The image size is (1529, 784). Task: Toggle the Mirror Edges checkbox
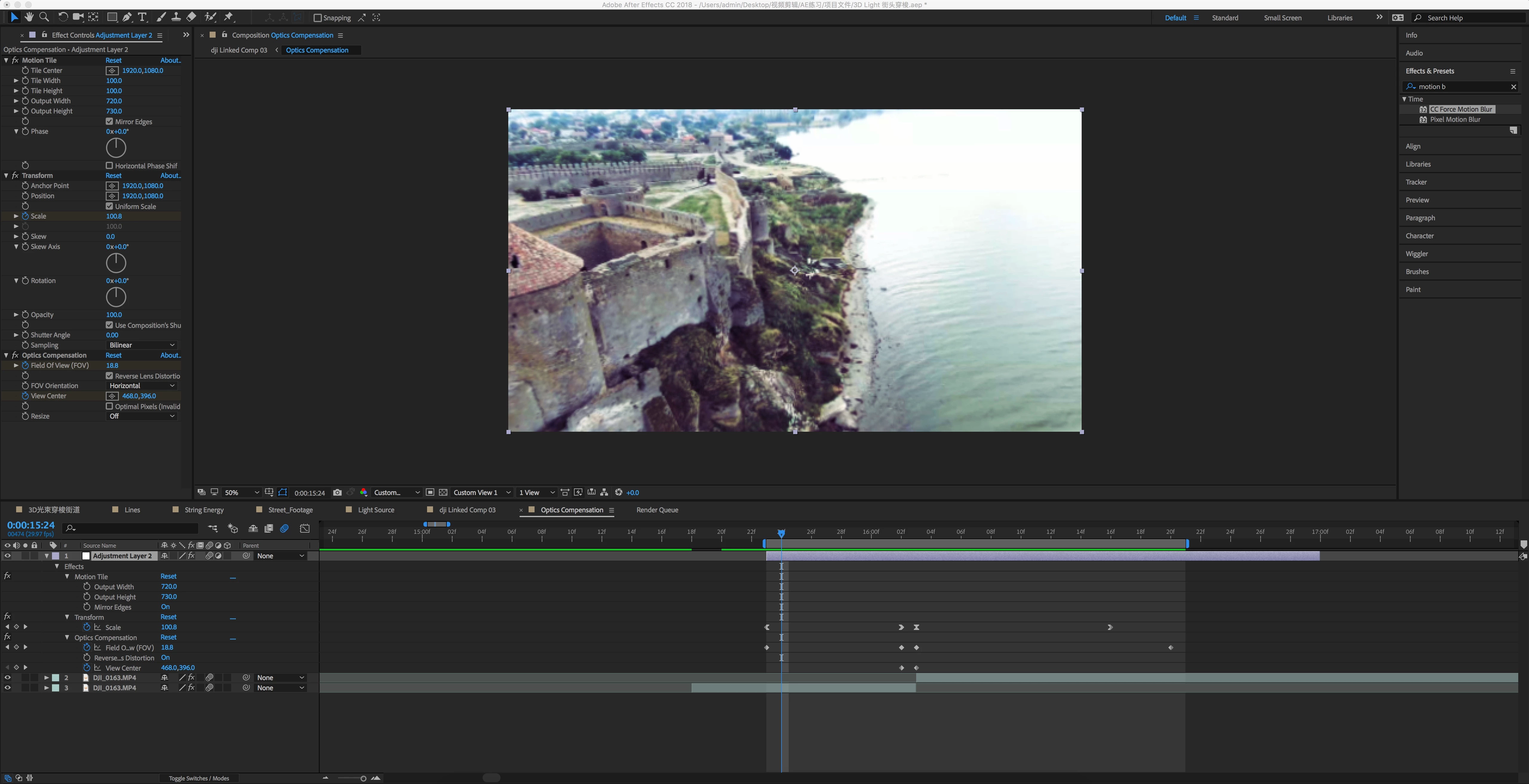coord(109,122)
